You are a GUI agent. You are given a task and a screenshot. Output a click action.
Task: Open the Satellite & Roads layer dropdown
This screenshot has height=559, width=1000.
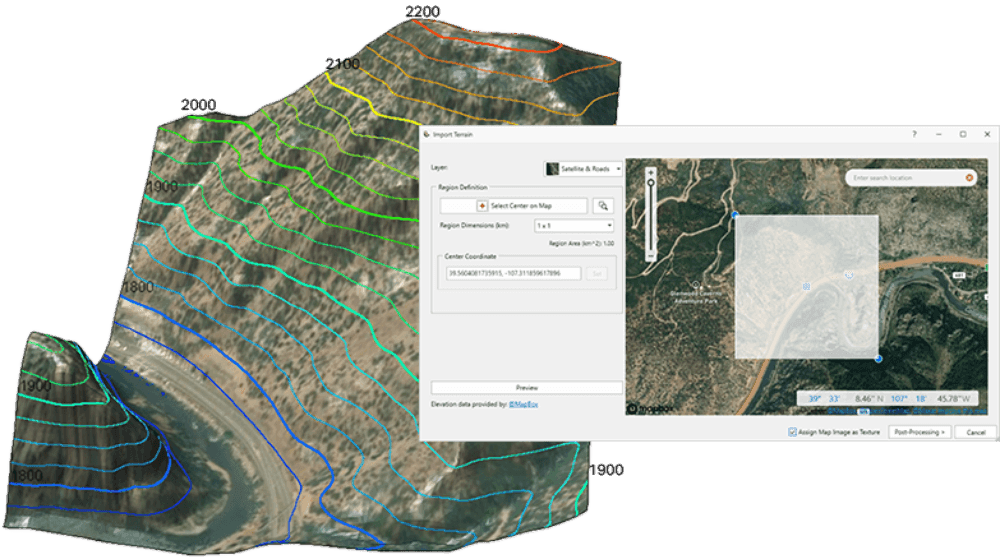coord(583,169)
